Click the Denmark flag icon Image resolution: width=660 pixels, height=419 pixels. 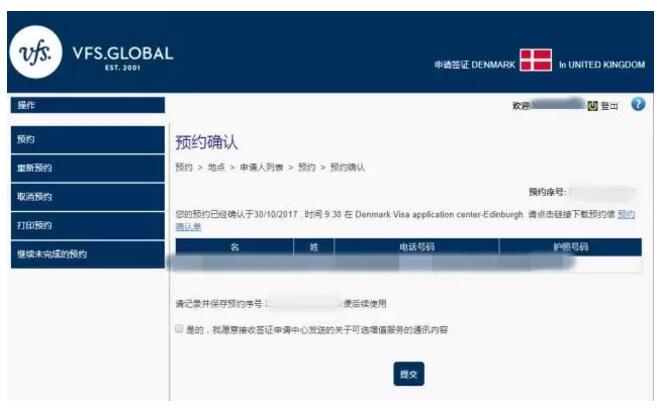pos(535,60)
